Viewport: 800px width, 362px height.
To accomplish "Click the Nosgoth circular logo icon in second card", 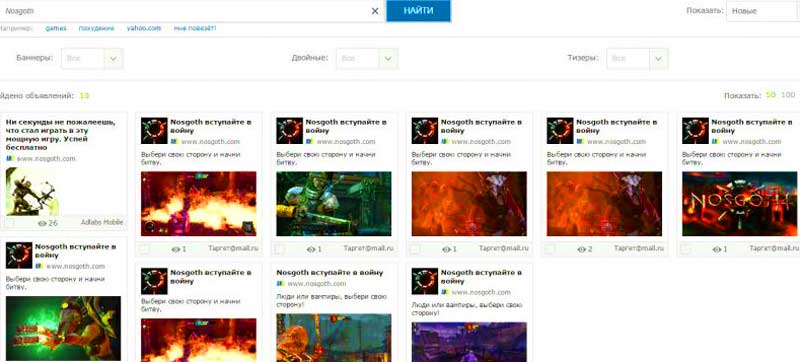I will pos(154,131).
